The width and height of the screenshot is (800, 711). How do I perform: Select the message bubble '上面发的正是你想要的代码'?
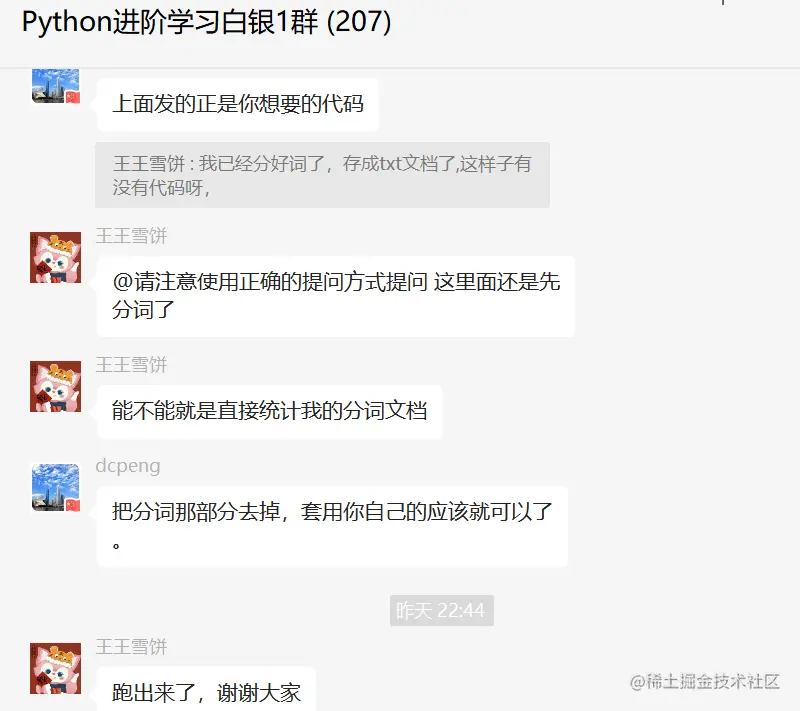[x=237, y=104]
